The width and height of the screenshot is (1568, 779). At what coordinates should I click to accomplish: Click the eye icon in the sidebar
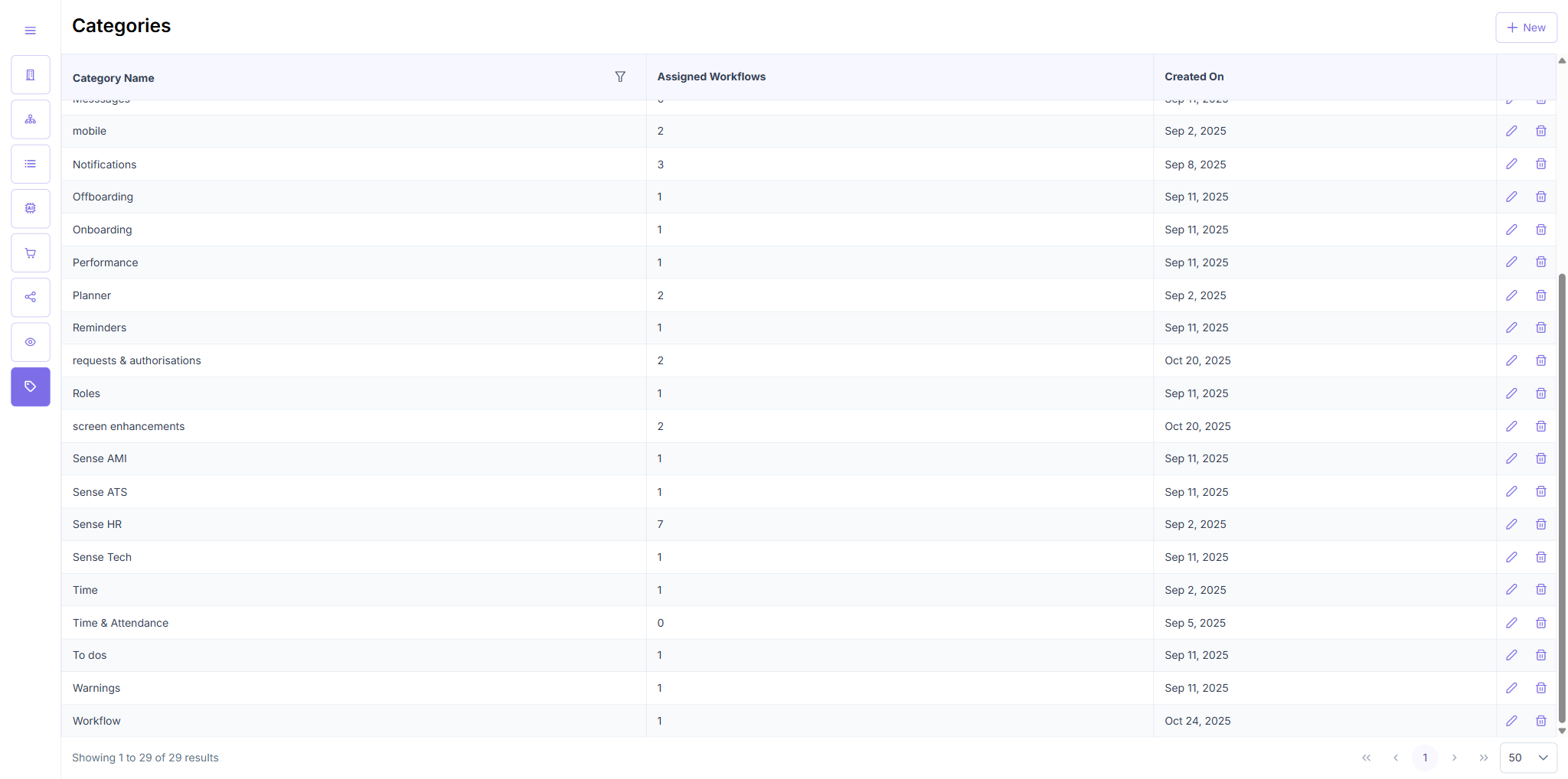pos(31,342)
